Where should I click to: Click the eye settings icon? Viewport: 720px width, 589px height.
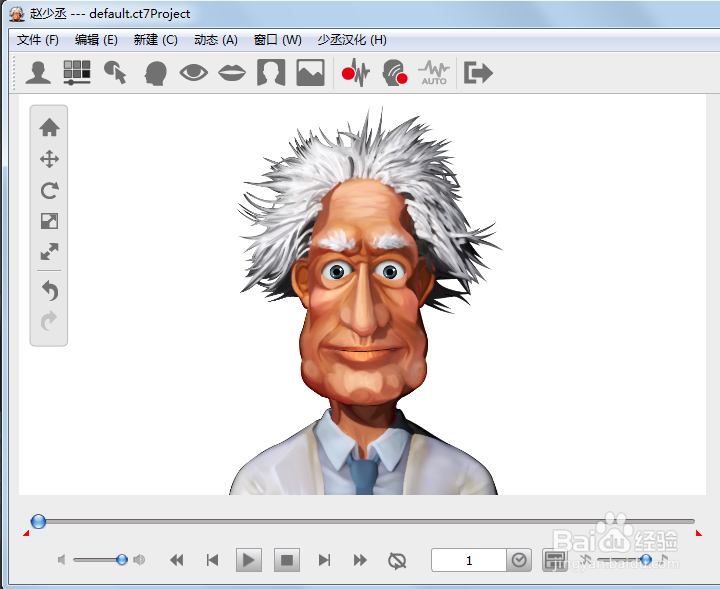(x=194, y=73)
